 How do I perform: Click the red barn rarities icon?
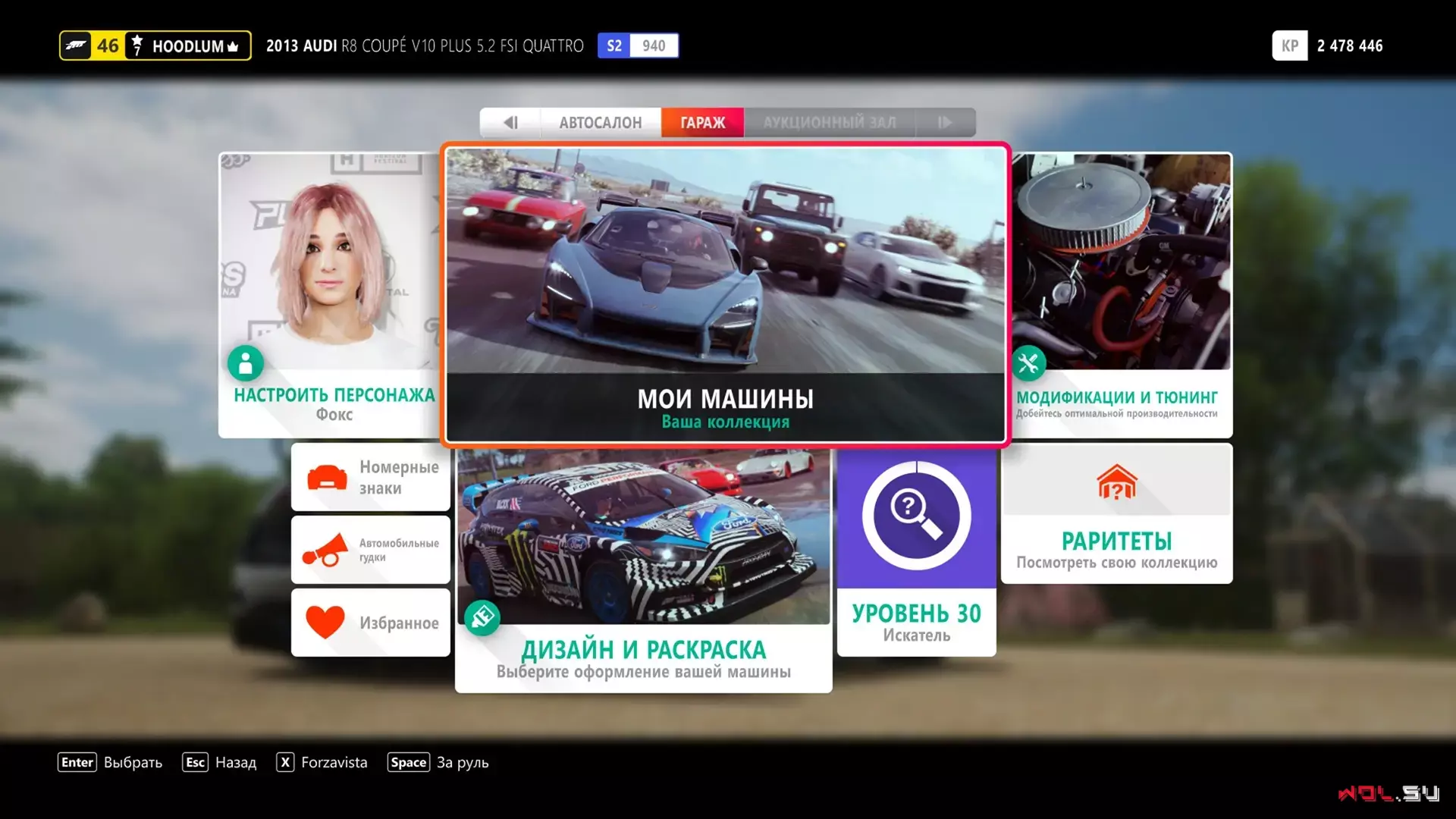coord(1117,482)
